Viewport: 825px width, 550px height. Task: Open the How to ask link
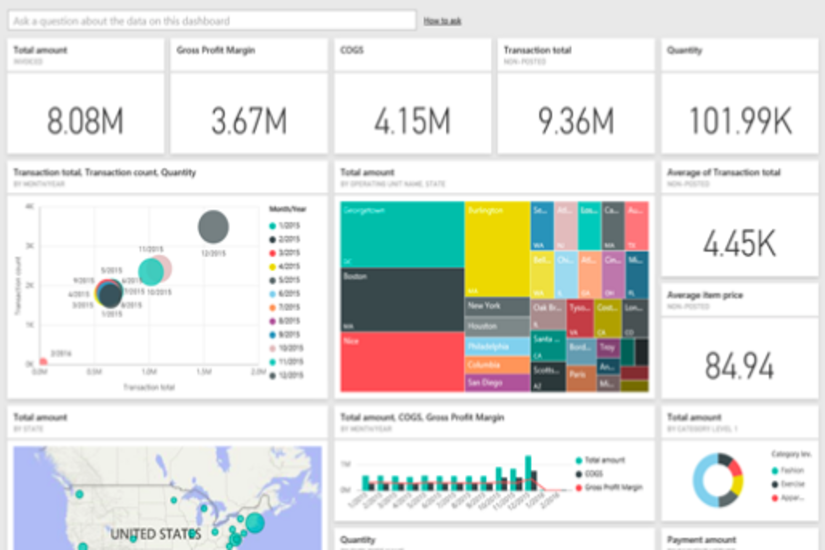pos(442,21)
